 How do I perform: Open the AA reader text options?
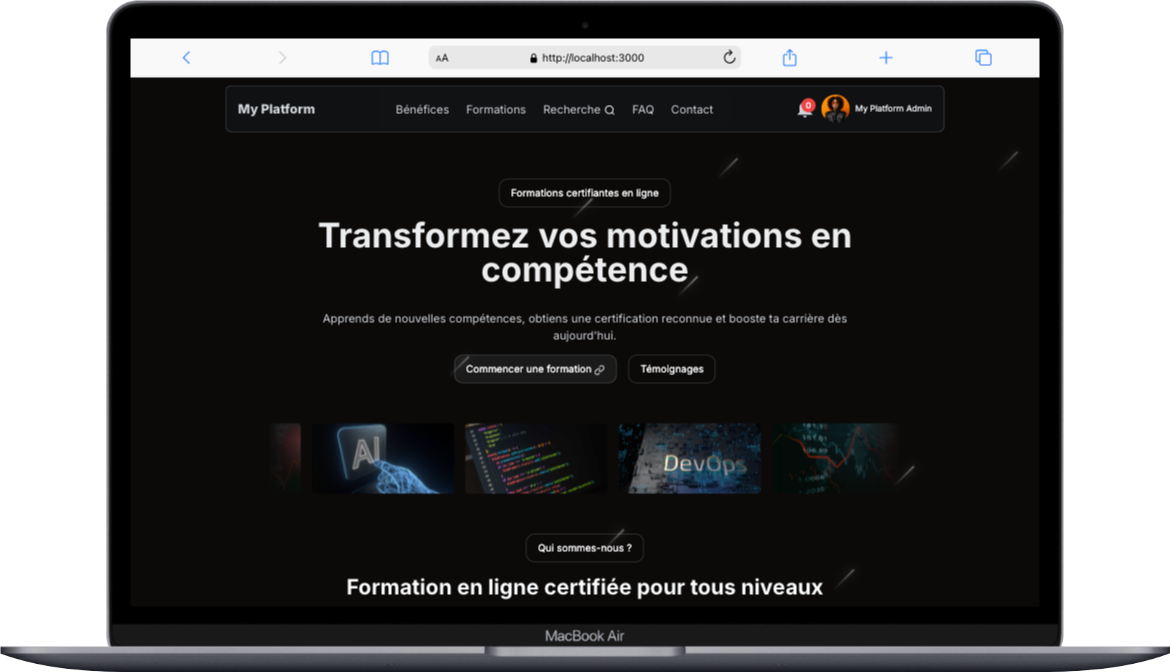tap(442, 57)
